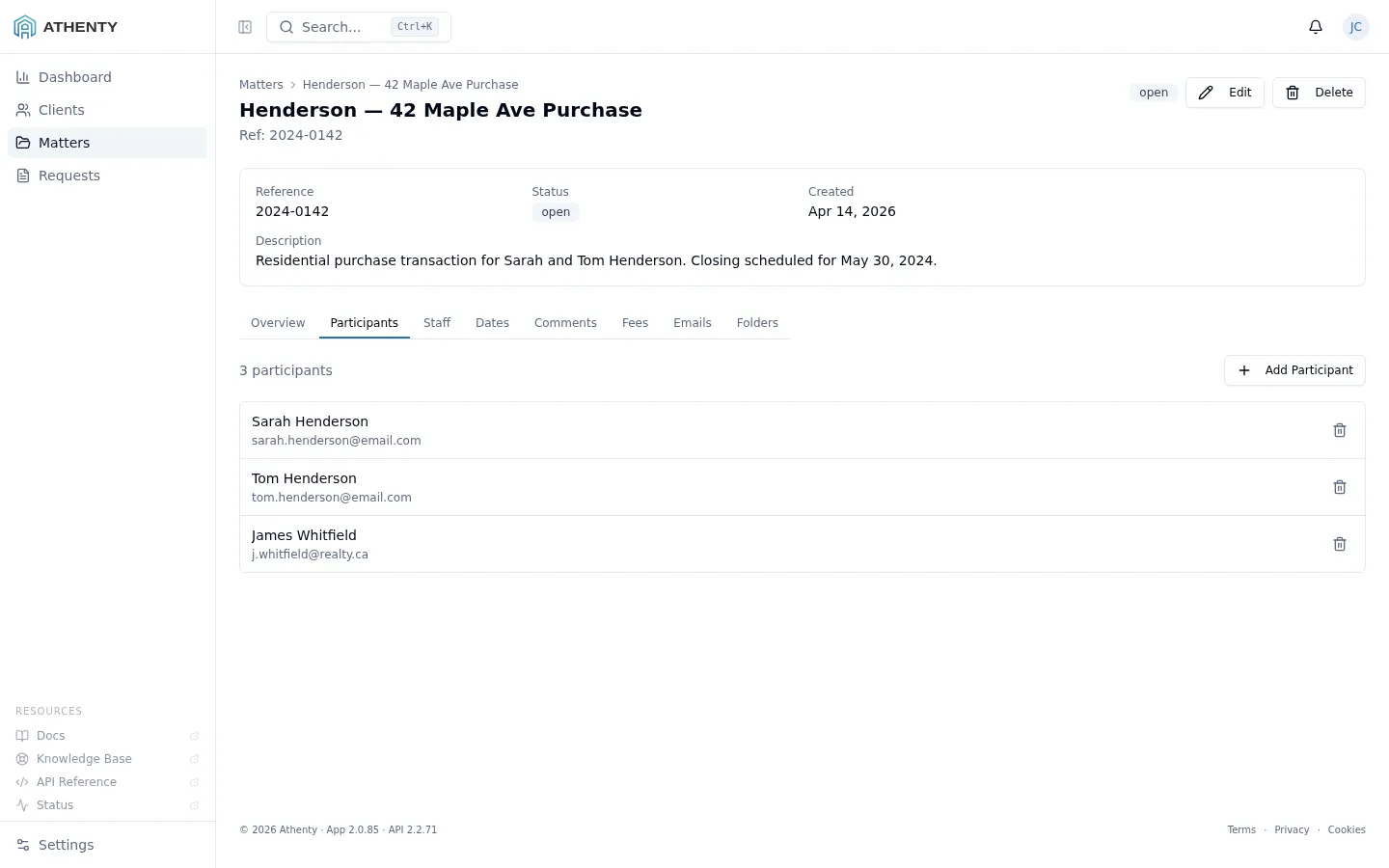This screenshot has height=868, width=1389.
Task: Collapse the sidebar with the panel toggle icon
Action: (x=245, y=27)
